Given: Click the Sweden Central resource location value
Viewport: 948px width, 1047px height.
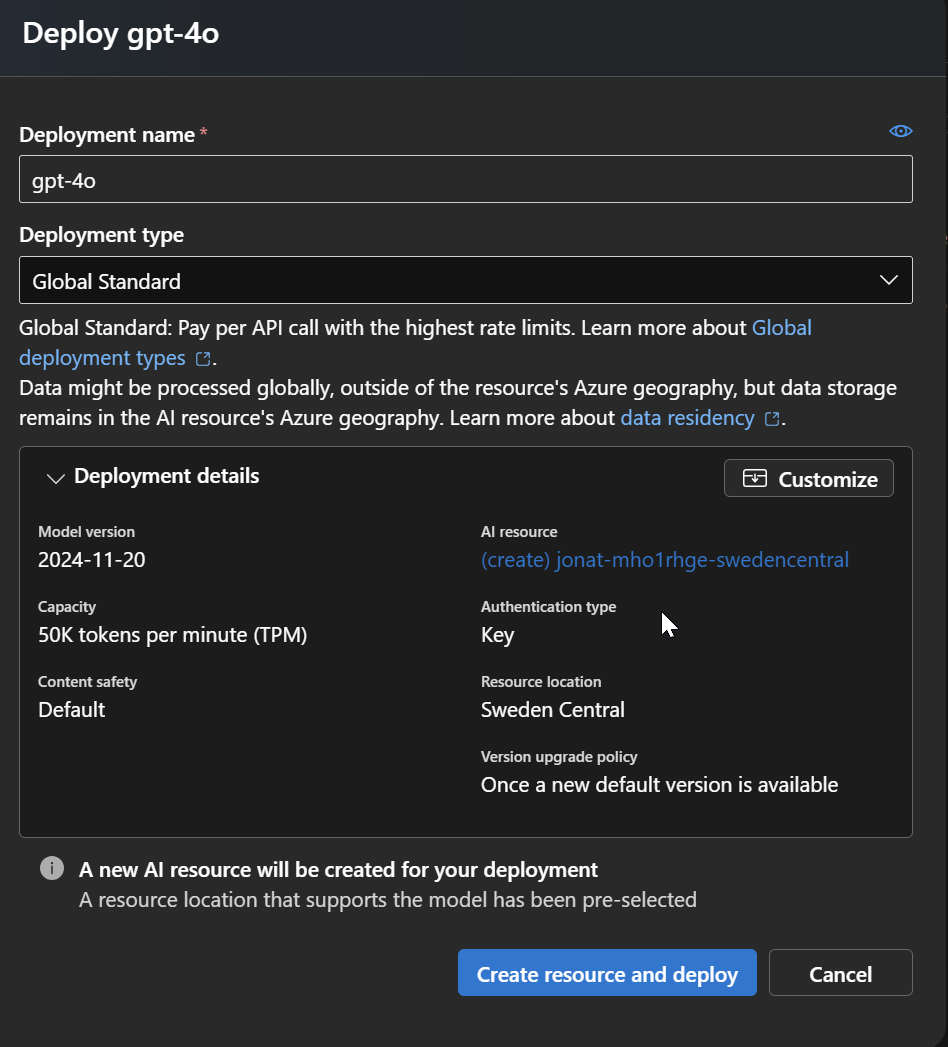Looking at the screenshot, I should (x=553, y=709).
